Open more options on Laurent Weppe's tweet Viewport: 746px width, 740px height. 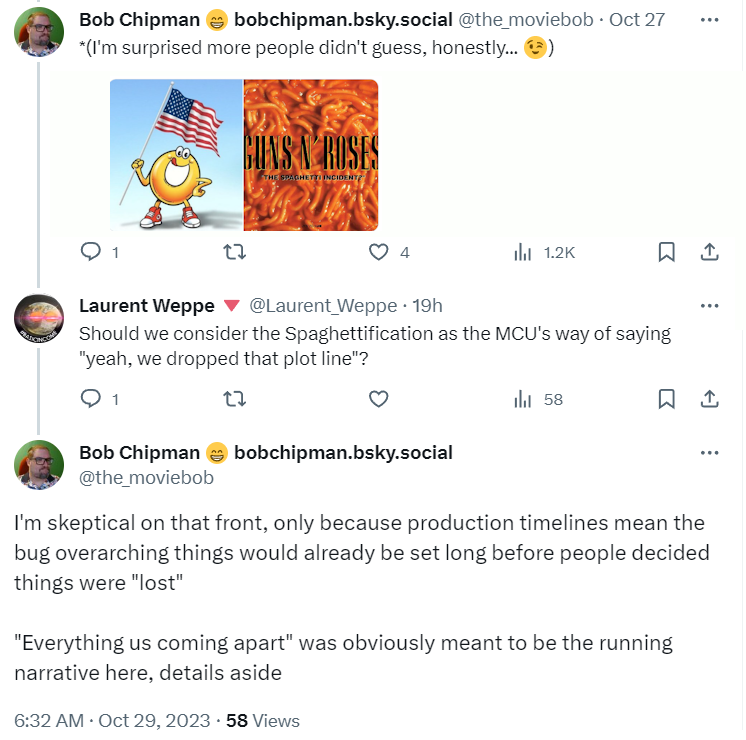click(x=709, y=306)
